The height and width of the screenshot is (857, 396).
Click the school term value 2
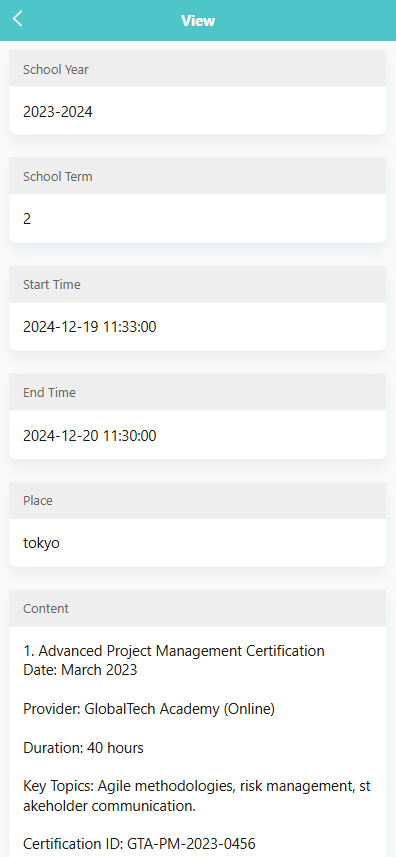click(x=27, y=219)
